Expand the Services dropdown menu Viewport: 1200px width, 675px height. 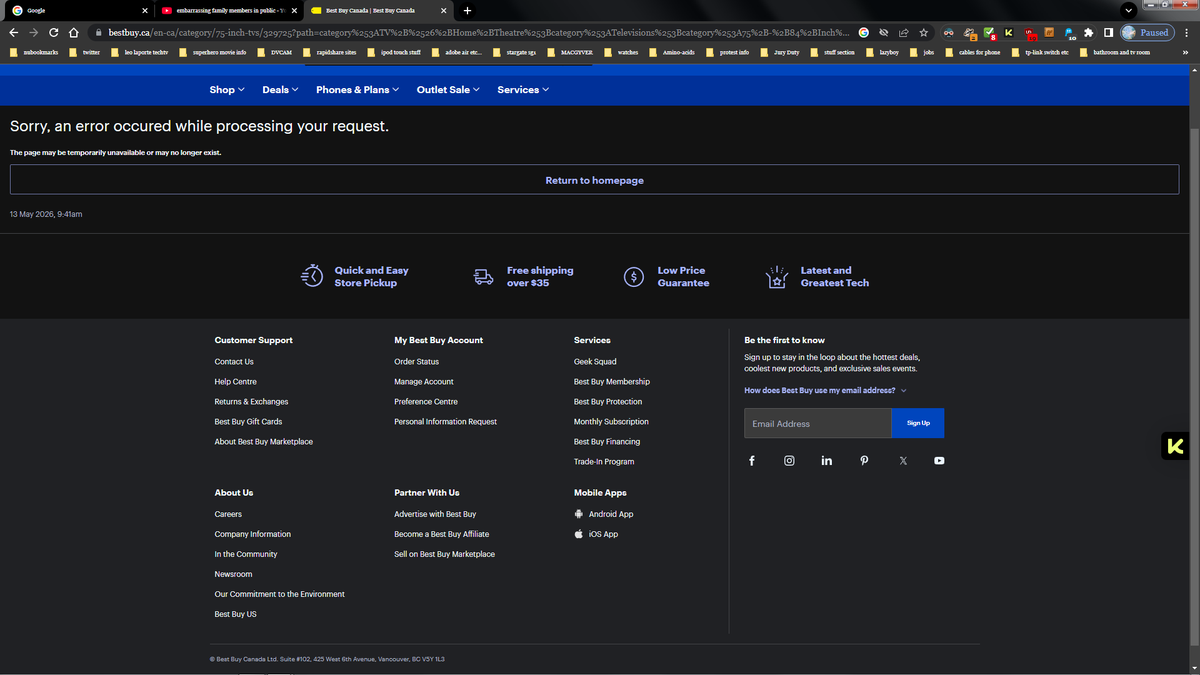pyautogui.click(x=523, y=90)
